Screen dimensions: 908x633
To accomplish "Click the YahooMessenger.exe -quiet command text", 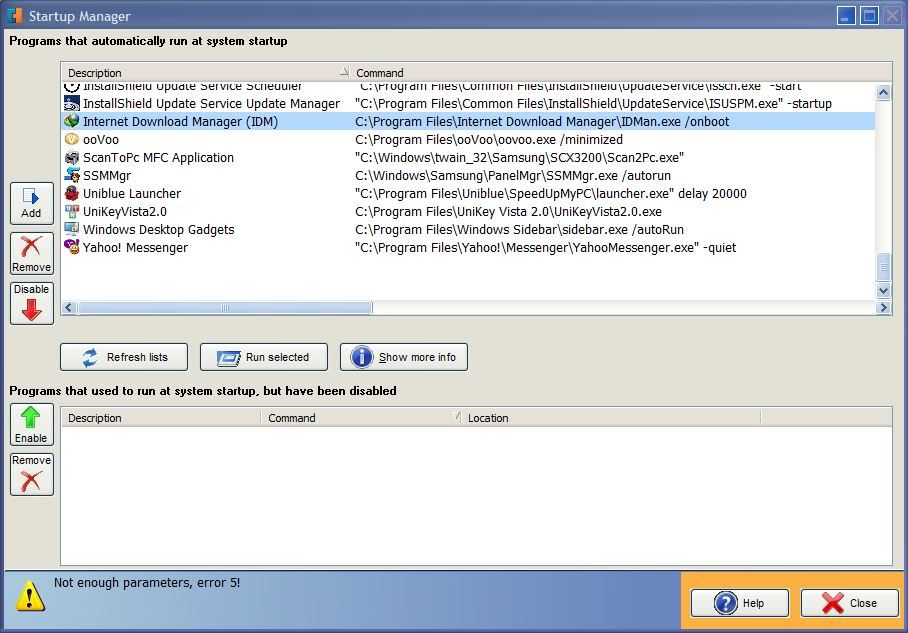I will 545,247.
